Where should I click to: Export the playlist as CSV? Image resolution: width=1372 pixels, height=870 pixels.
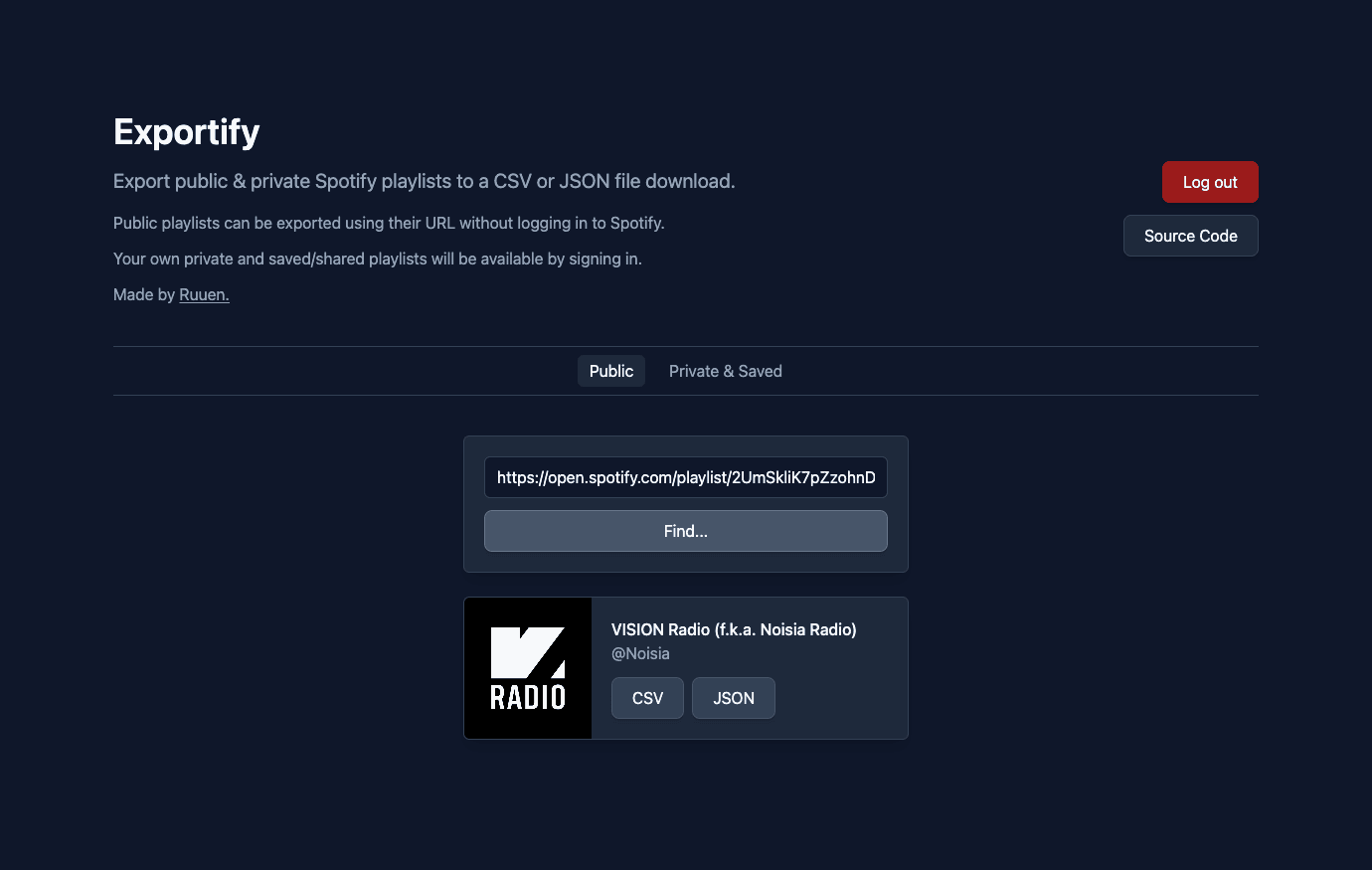click(x=647, y=698)
